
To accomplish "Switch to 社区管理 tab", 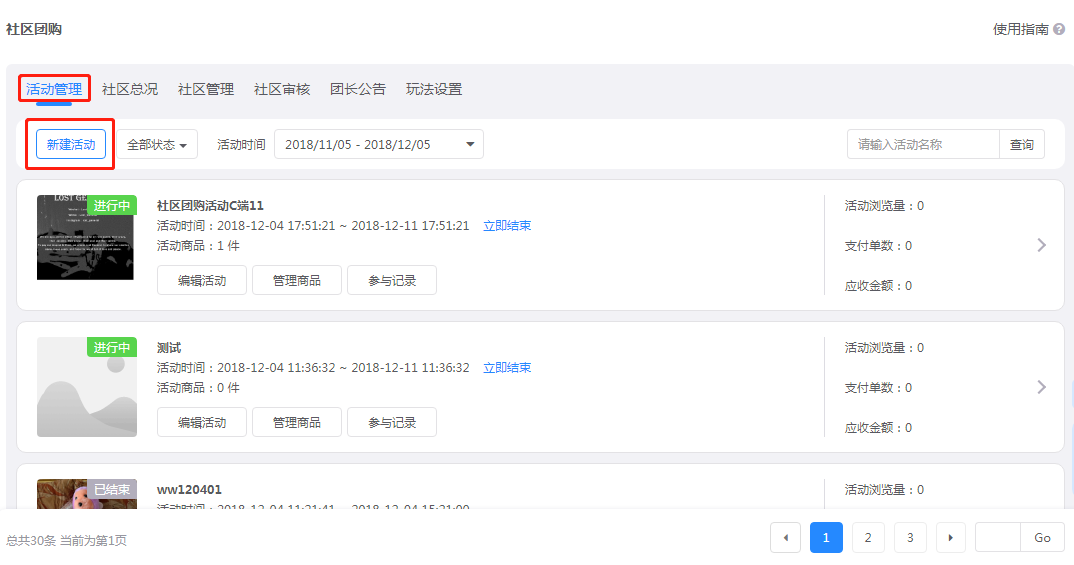I will [x=206, y=89].
